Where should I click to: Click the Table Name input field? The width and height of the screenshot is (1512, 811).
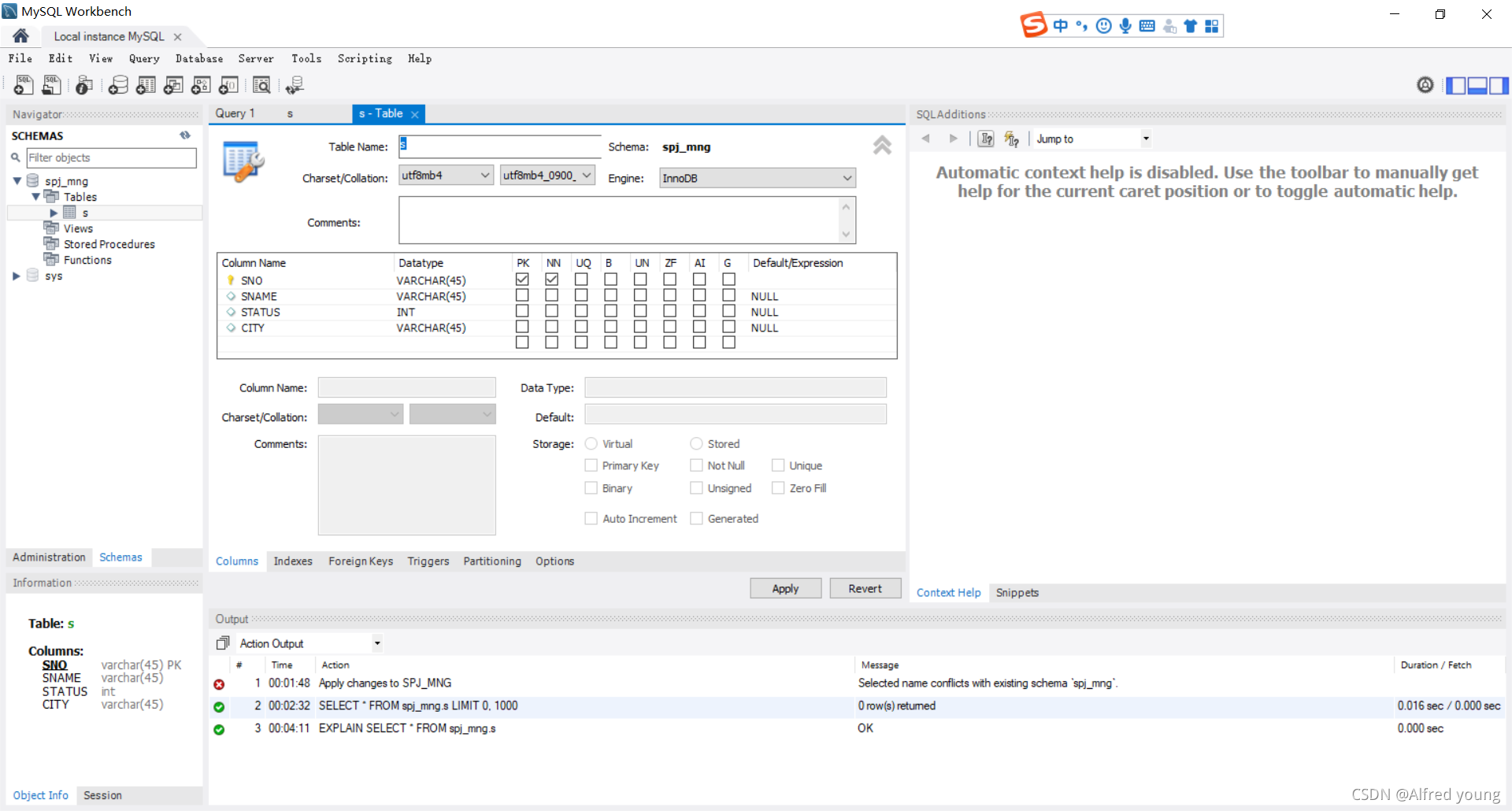tap(500, 146)
